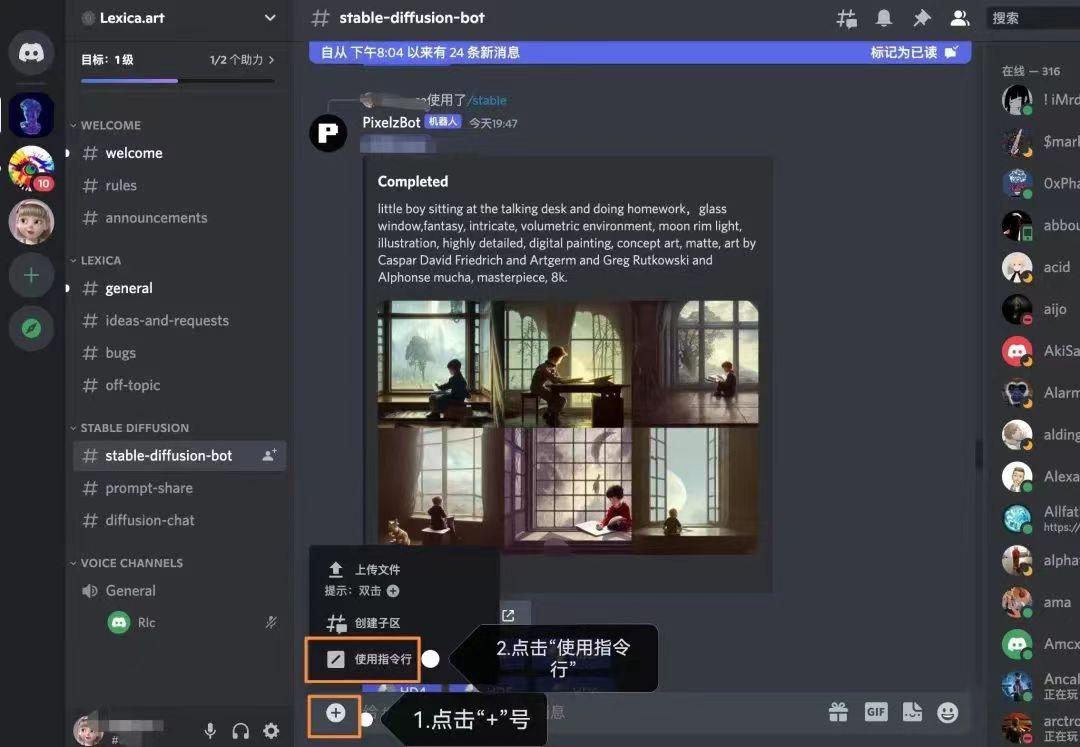
Task: Click mark as read button in banner
Action: (913, 52)
